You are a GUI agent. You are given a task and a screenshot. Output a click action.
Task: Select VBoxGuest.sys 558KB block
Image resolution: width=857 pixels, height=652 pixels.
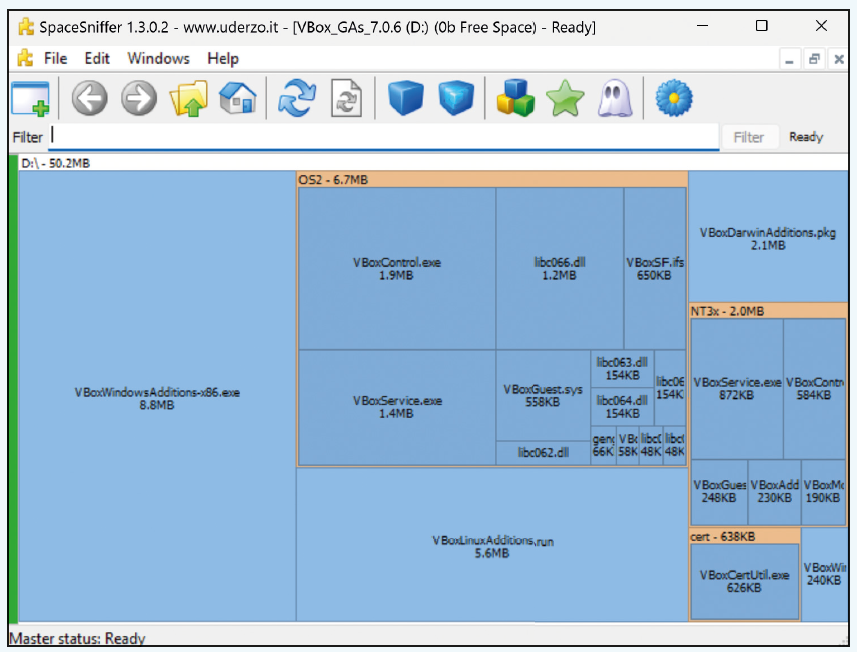tap(543, 395)
